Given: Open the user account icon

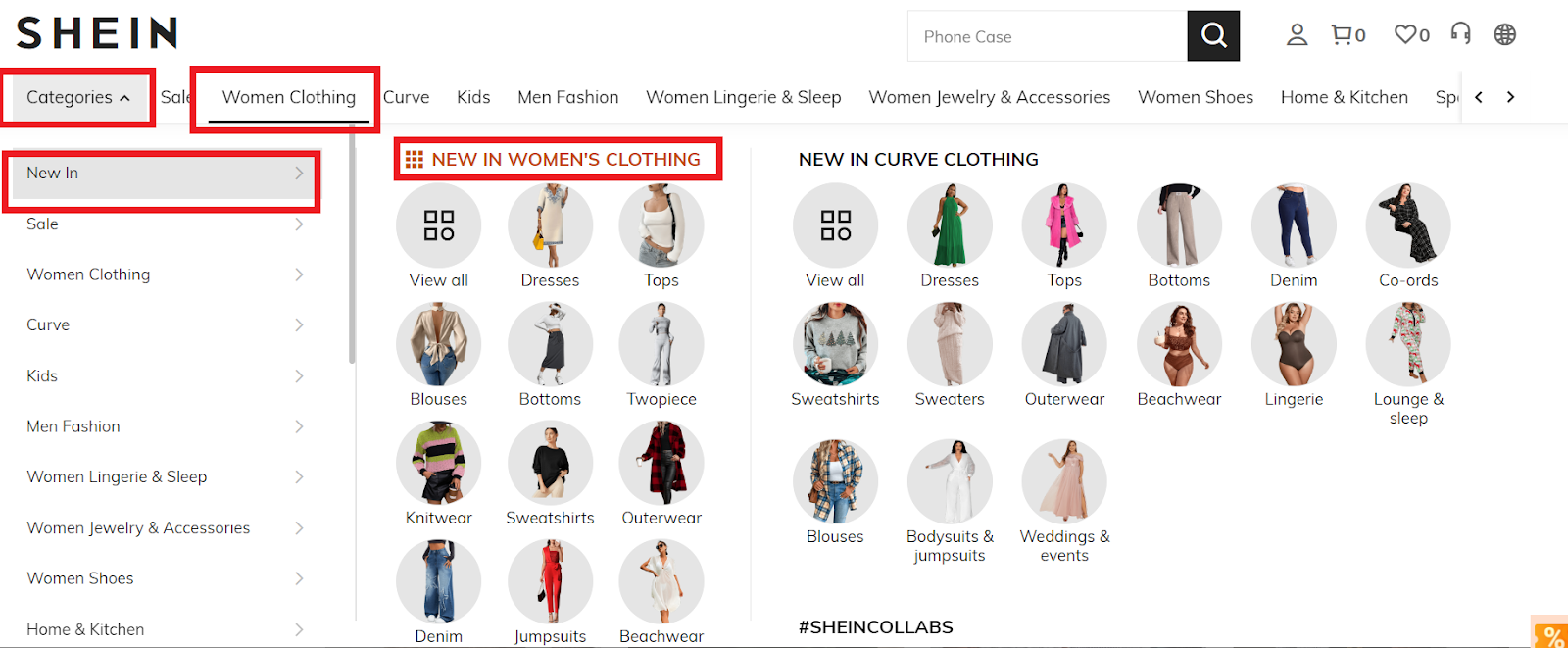Looking at the screenshot, I should (x=1297, y=35).
